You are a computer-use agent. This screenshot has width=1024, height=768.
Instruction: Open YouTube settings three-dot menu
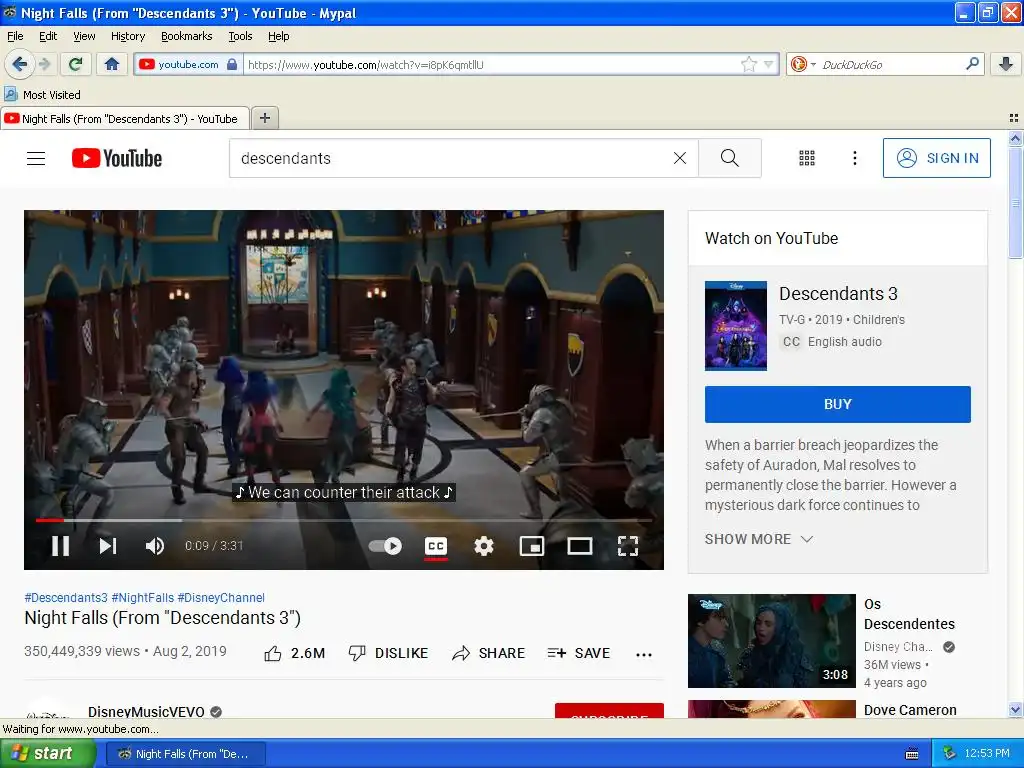coord(854,158)
